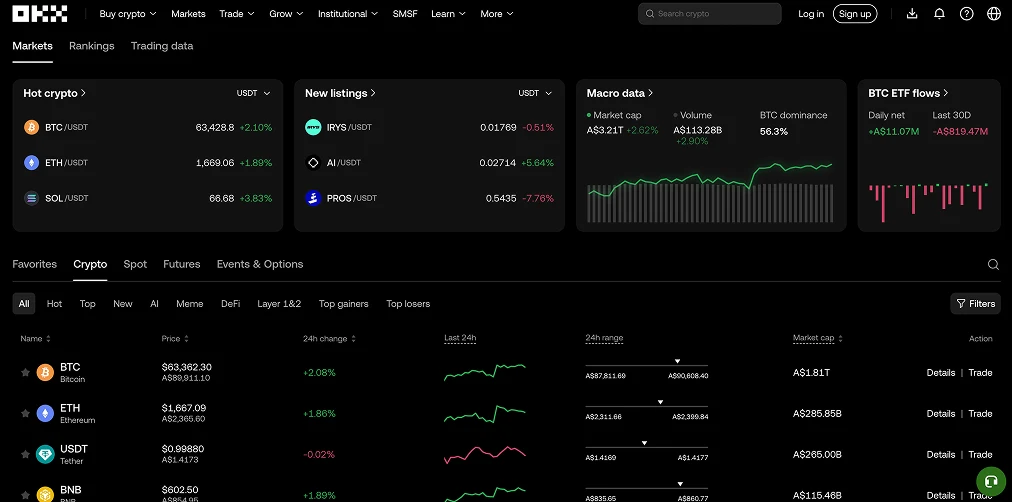Expand the Grow dropdown menu
The width and height of the screenshot is (1012, 502).
tap(286, 14)
